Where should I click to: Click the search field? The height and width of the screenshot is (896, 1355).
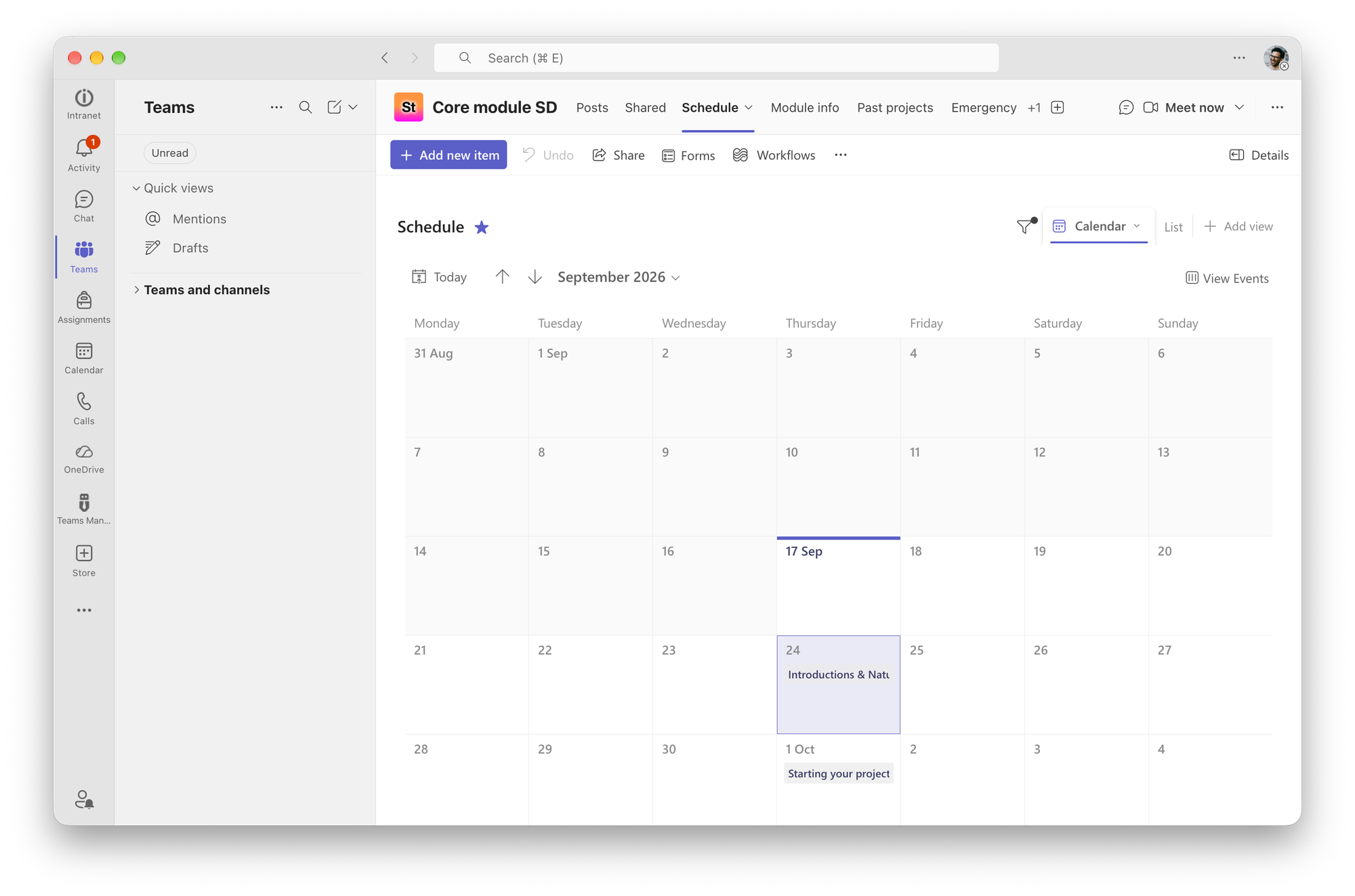(716, 58)
